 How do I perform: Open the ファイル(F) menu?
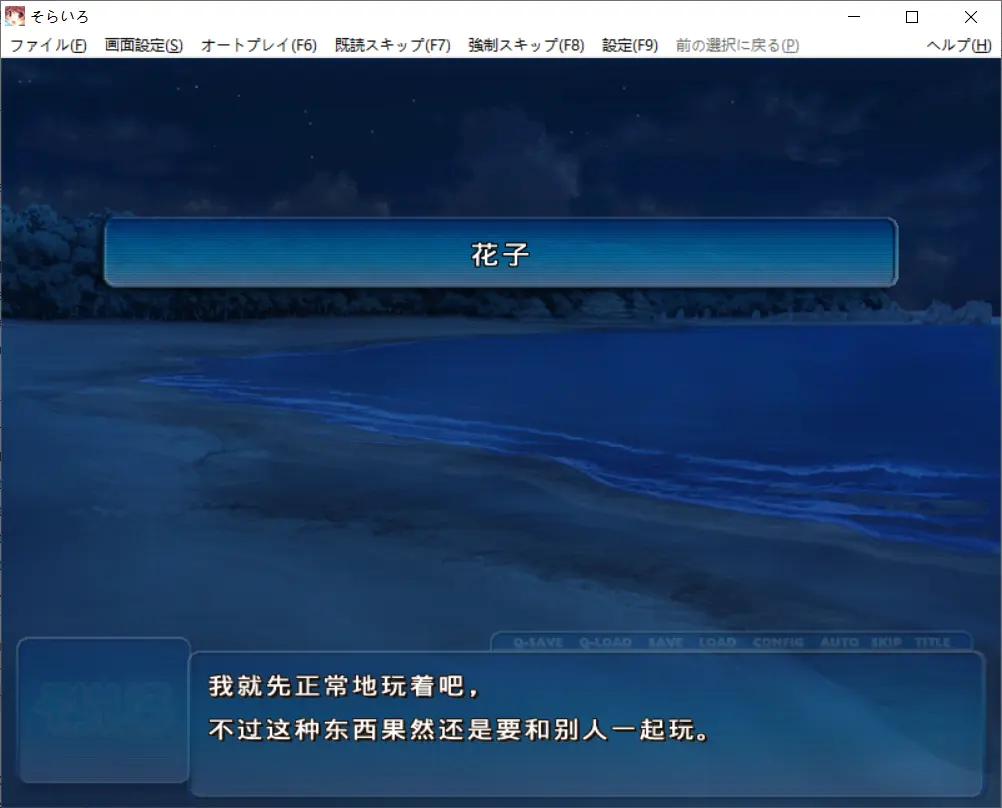pyautogui.click(x=49, y=45)
